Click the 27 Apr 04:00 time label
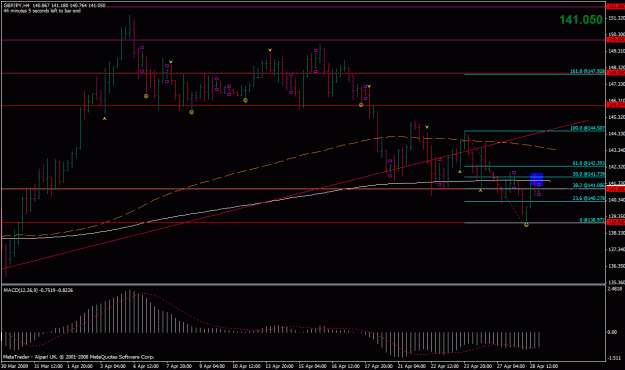 tap(511, 366)
